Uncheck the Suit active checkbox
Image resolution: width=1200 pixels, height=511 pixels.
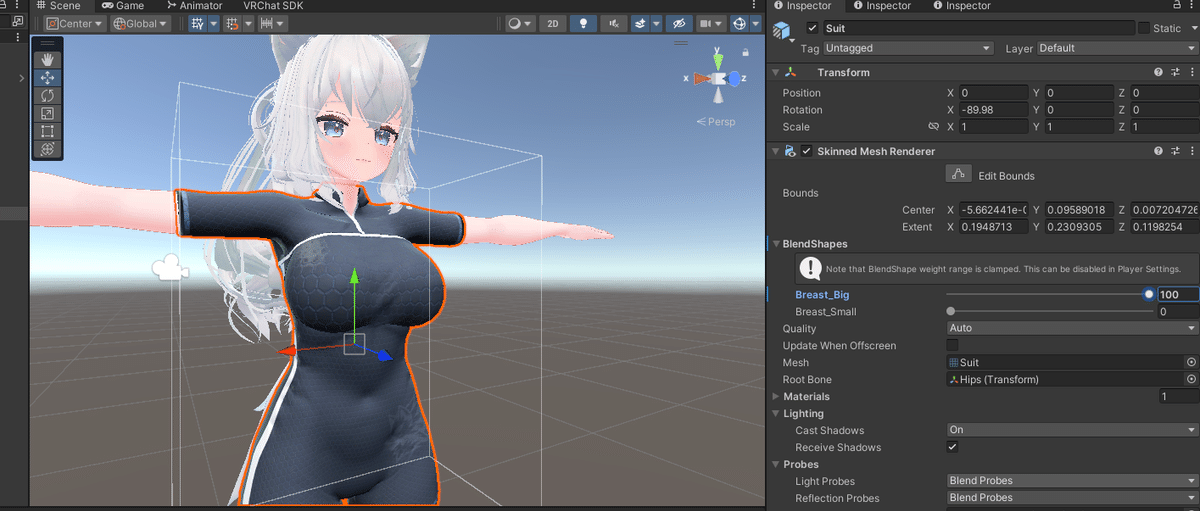coord(812,28)
